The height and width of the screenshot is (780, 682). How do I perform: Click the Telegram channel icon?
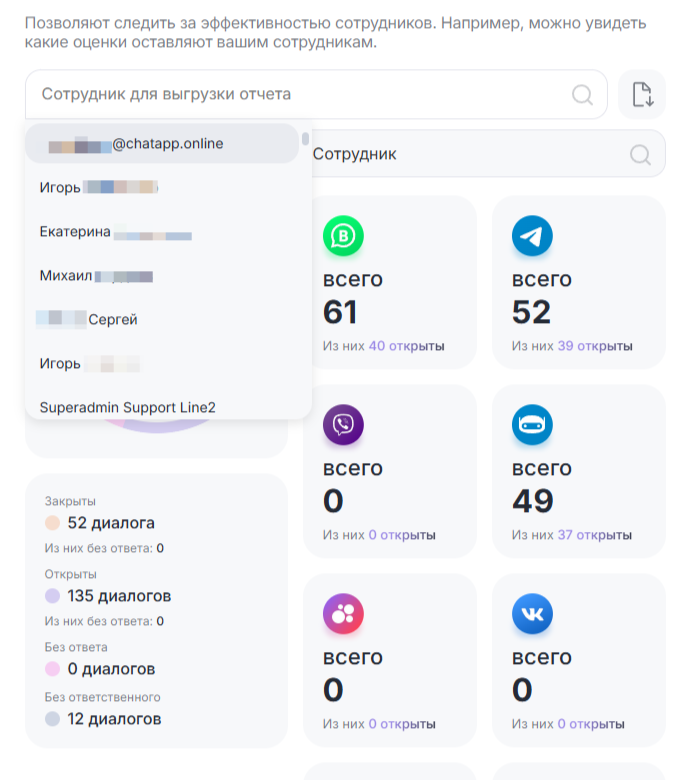[532, 236]
